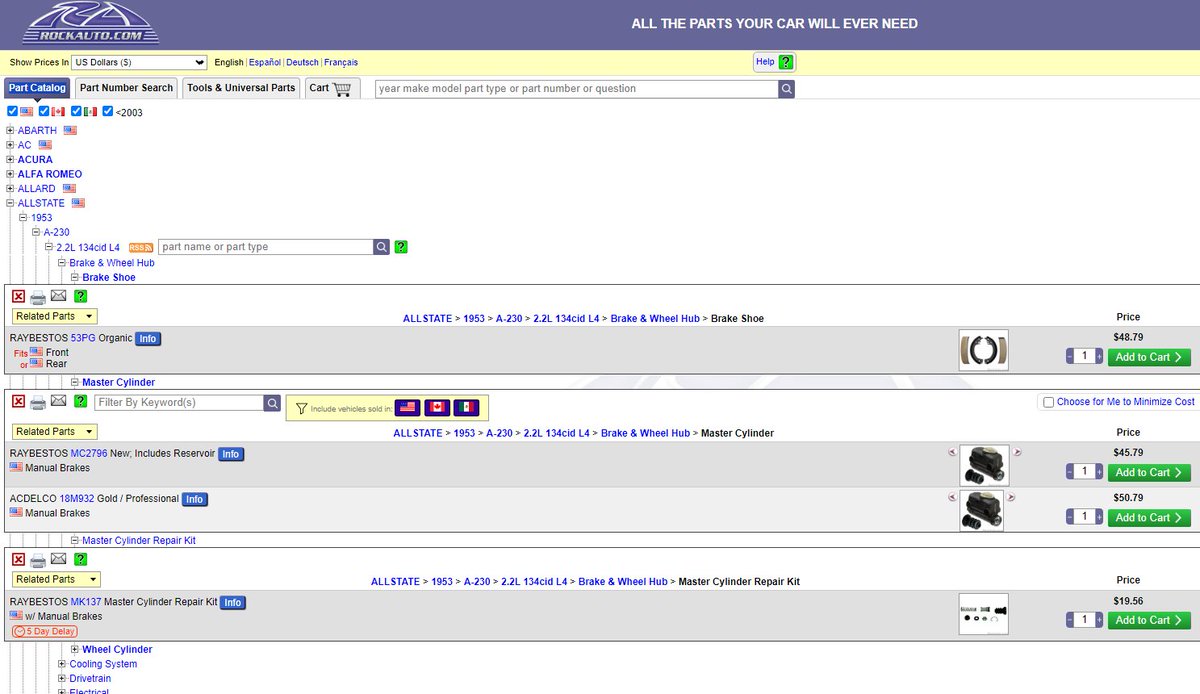
Task: Open Info for RAYBESTOS MK137 repair kit
Action: pyautogui.click(x=233, y=603)
